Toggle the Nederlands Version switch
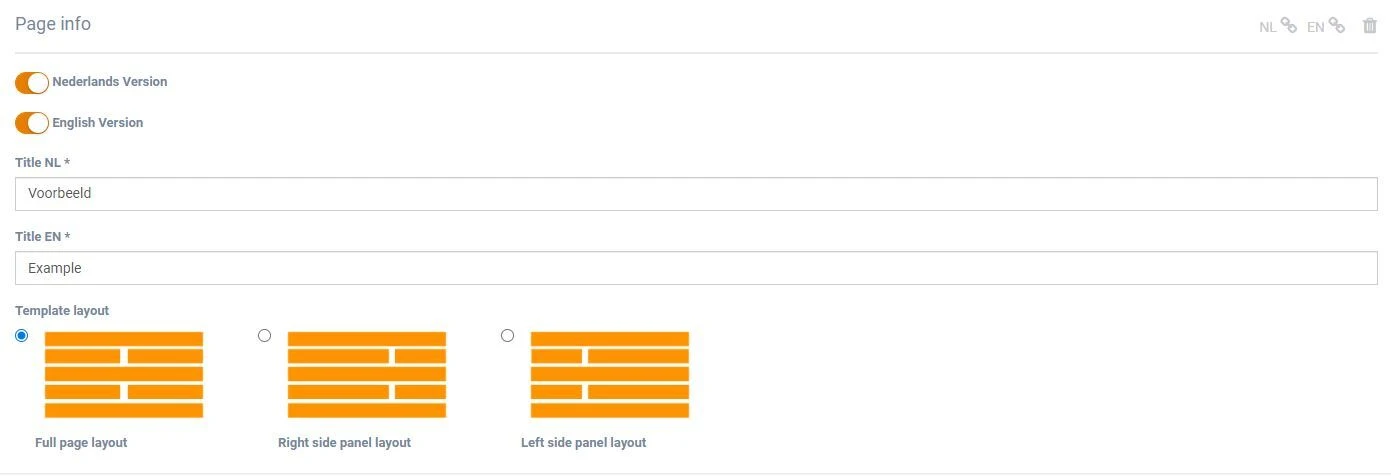The image size is (1391, 476). point(32,82)
